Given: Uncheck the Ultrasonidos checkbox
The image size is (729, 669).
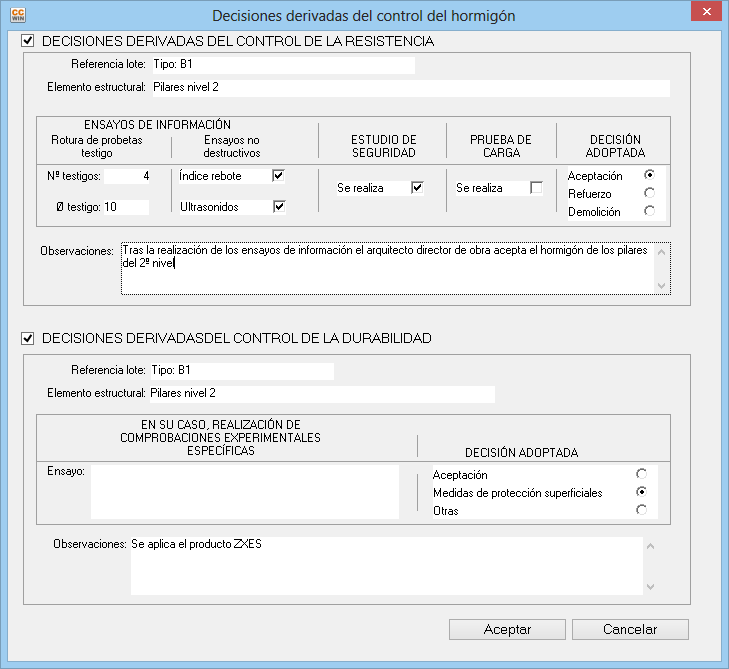Looking at the screenshot, I should click(x=279, y=206).
